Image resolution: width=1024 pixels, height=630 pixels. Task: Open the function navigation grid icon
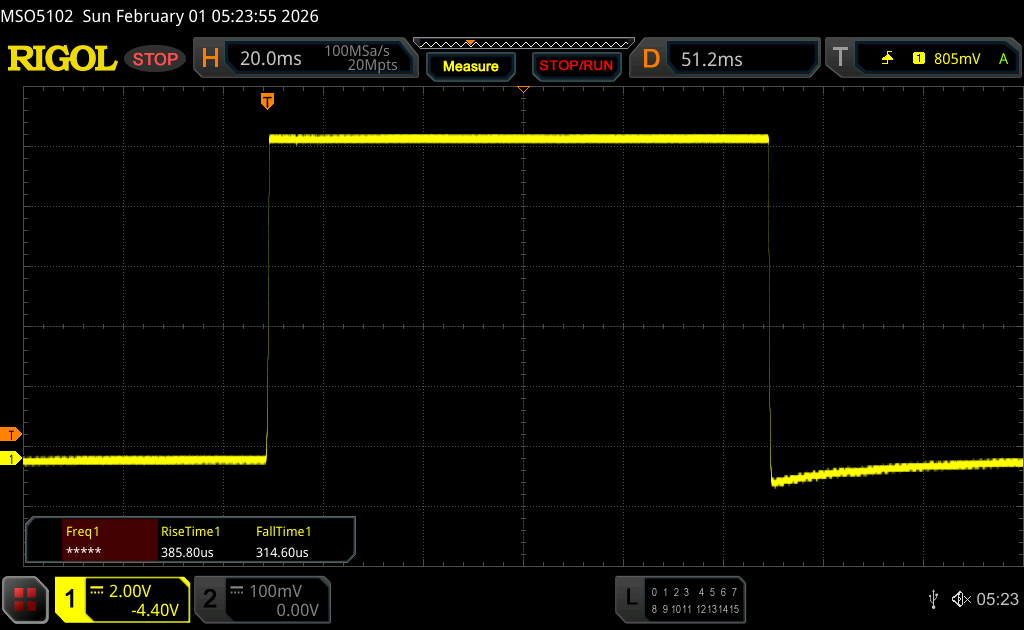[x=25, y=599]
